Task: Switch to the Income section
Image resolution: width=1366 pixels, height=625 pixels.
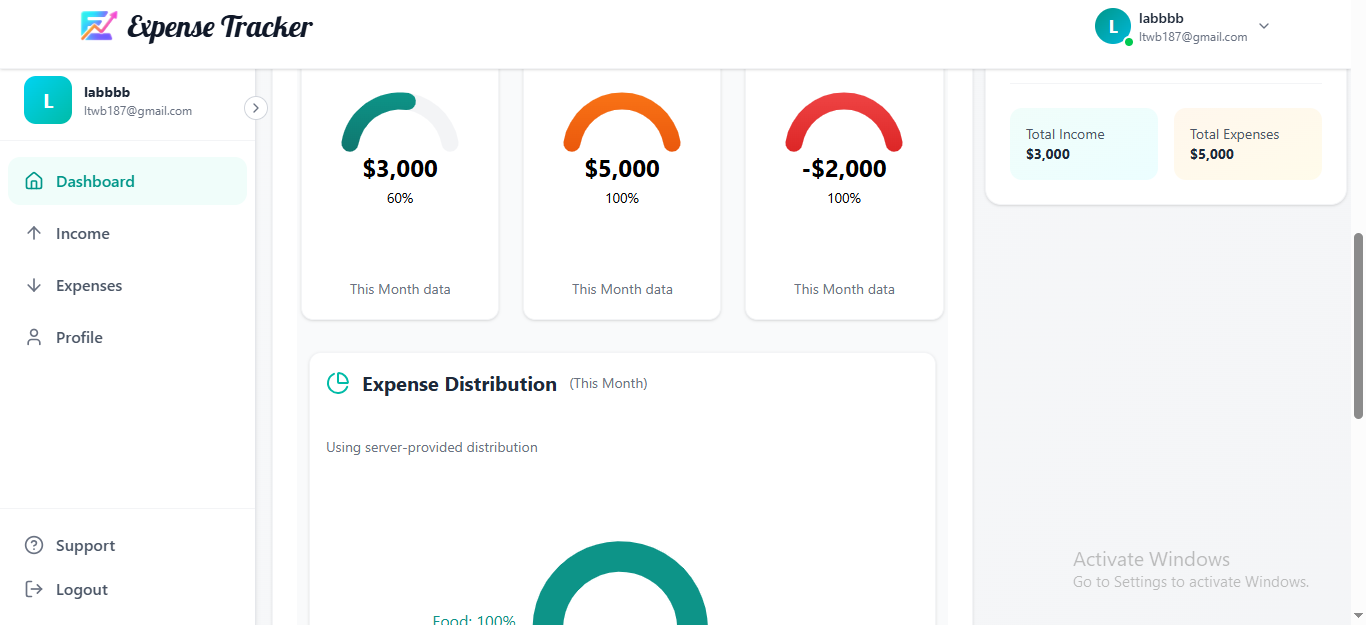Action: [82, 233]
